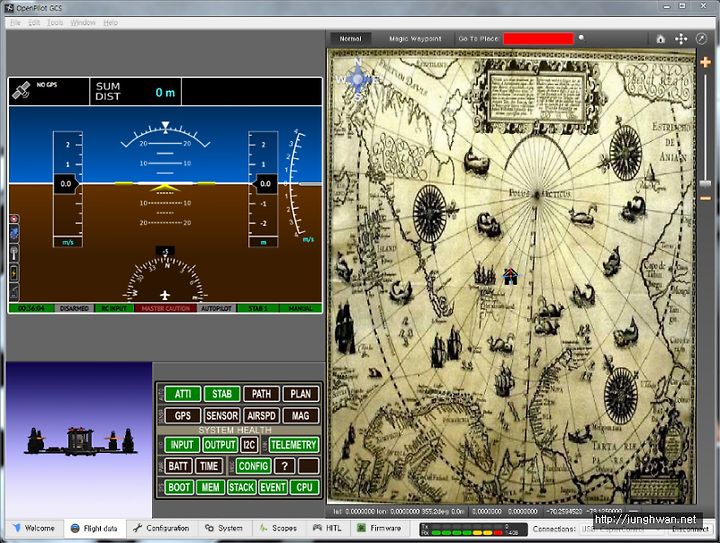The width and height of the screenshot is (720, 543).
Task: Switch to the Scopes tab
Action: click(279, 528)
